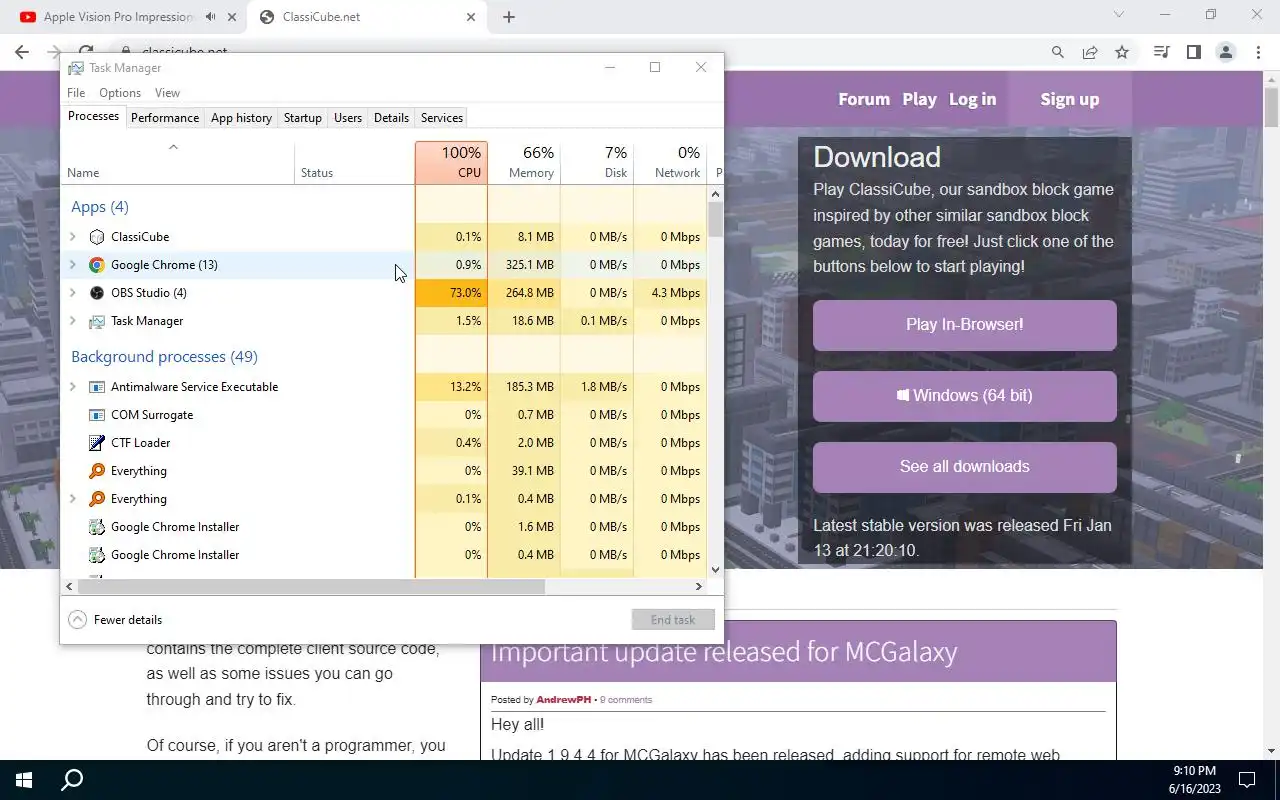1280x800 pixels.
Task: Open the Windows Start menu
Action: [24, 780]
